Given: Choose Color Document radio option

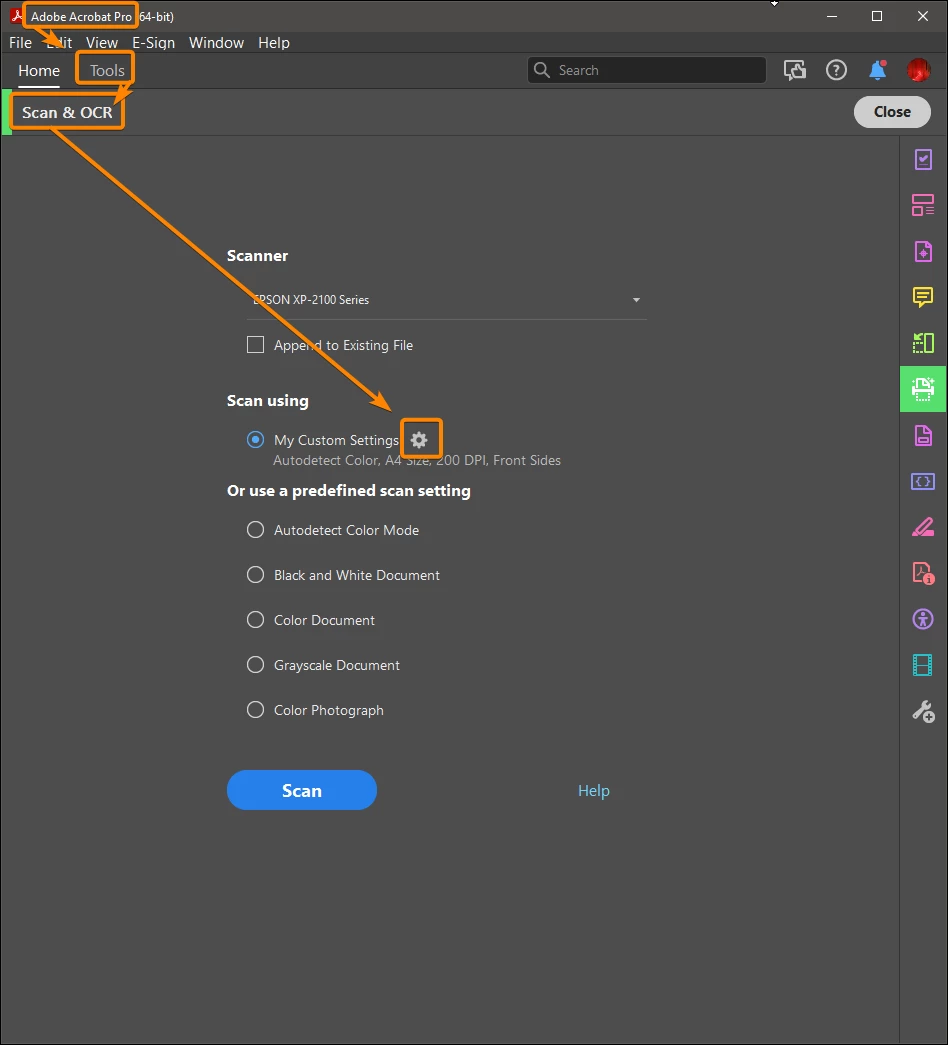Looking at the screenshot, I should pyautogui.click(x=255, y=620).
